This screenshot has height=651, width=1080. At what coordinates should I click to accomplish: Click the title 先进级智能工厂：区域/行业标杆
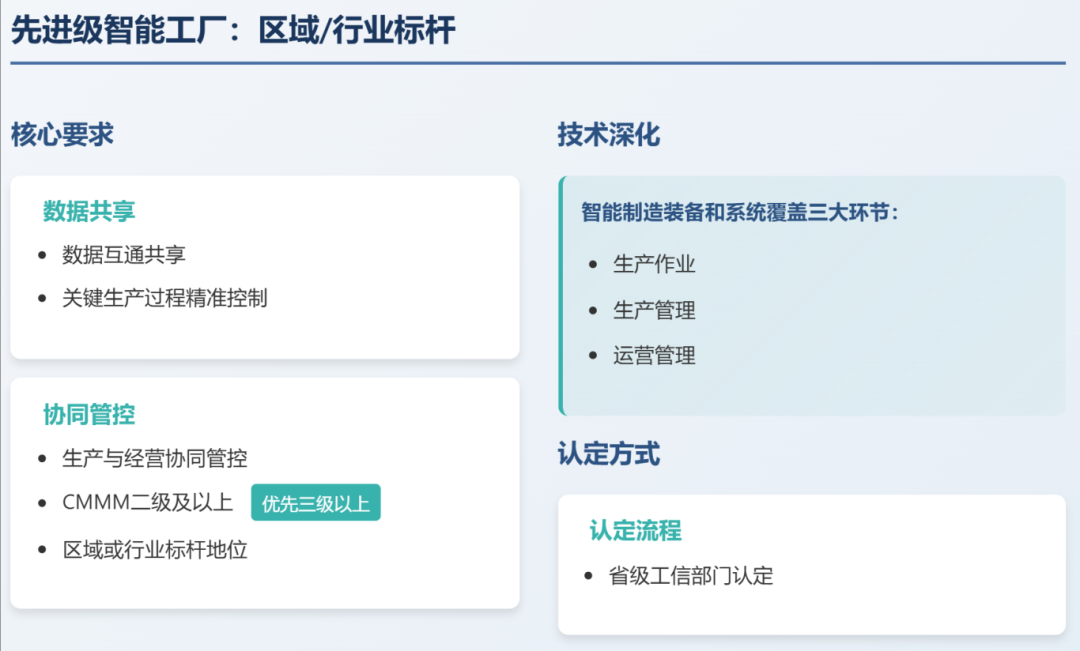coord(233,30)
